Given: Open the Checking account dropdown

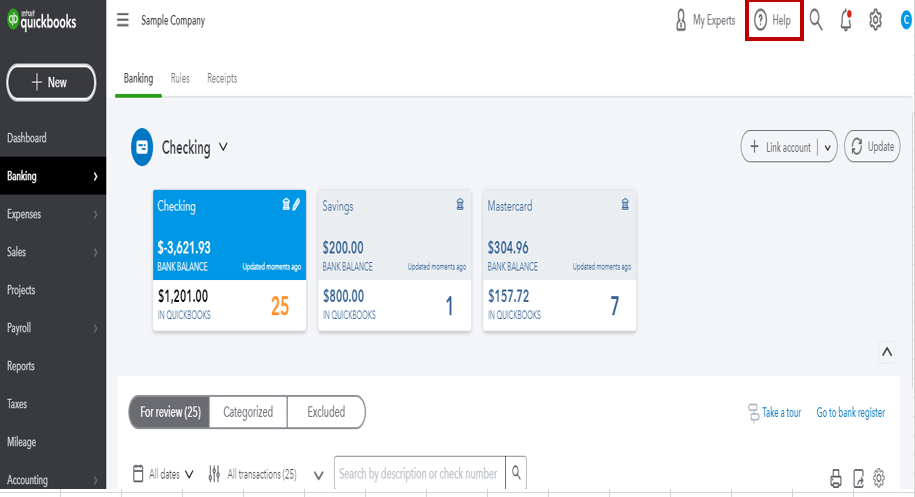Looking at the screenshot, I should coord(223,147).
